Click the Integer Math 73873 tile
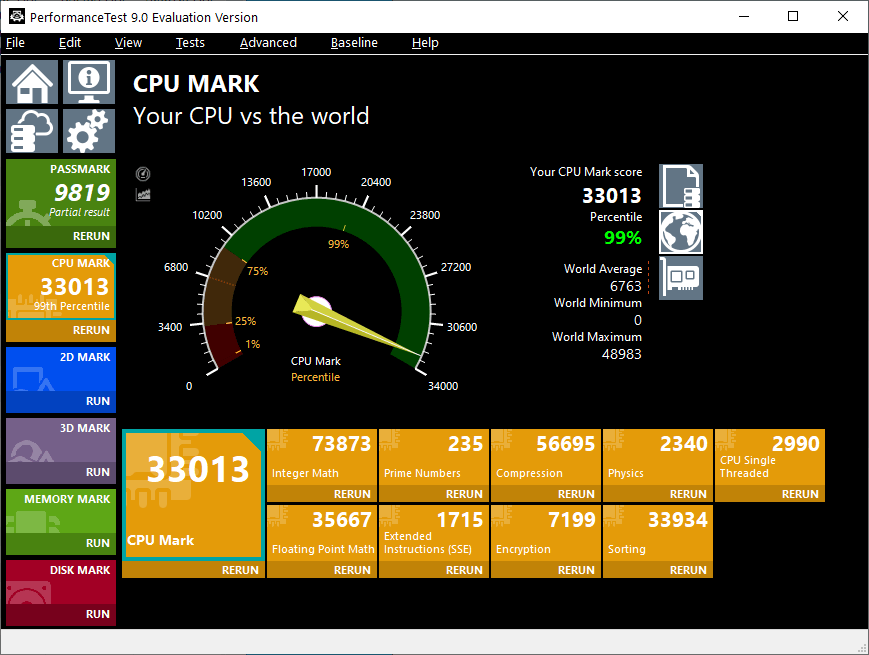The width and height of the screenshot is (869, 655). 321,457
